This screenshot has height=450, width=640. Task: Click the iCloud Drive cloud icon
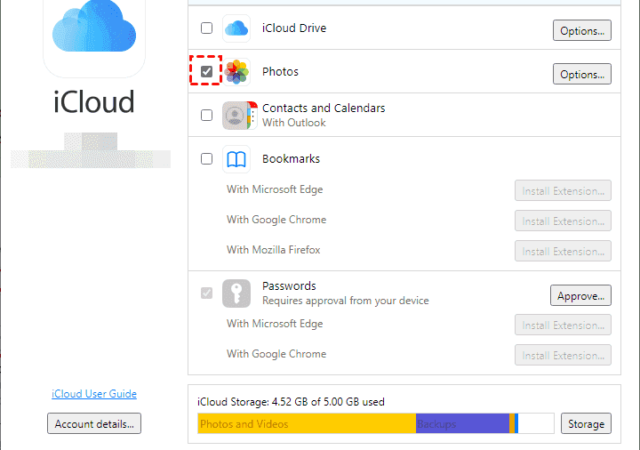[x=236, y=28]
